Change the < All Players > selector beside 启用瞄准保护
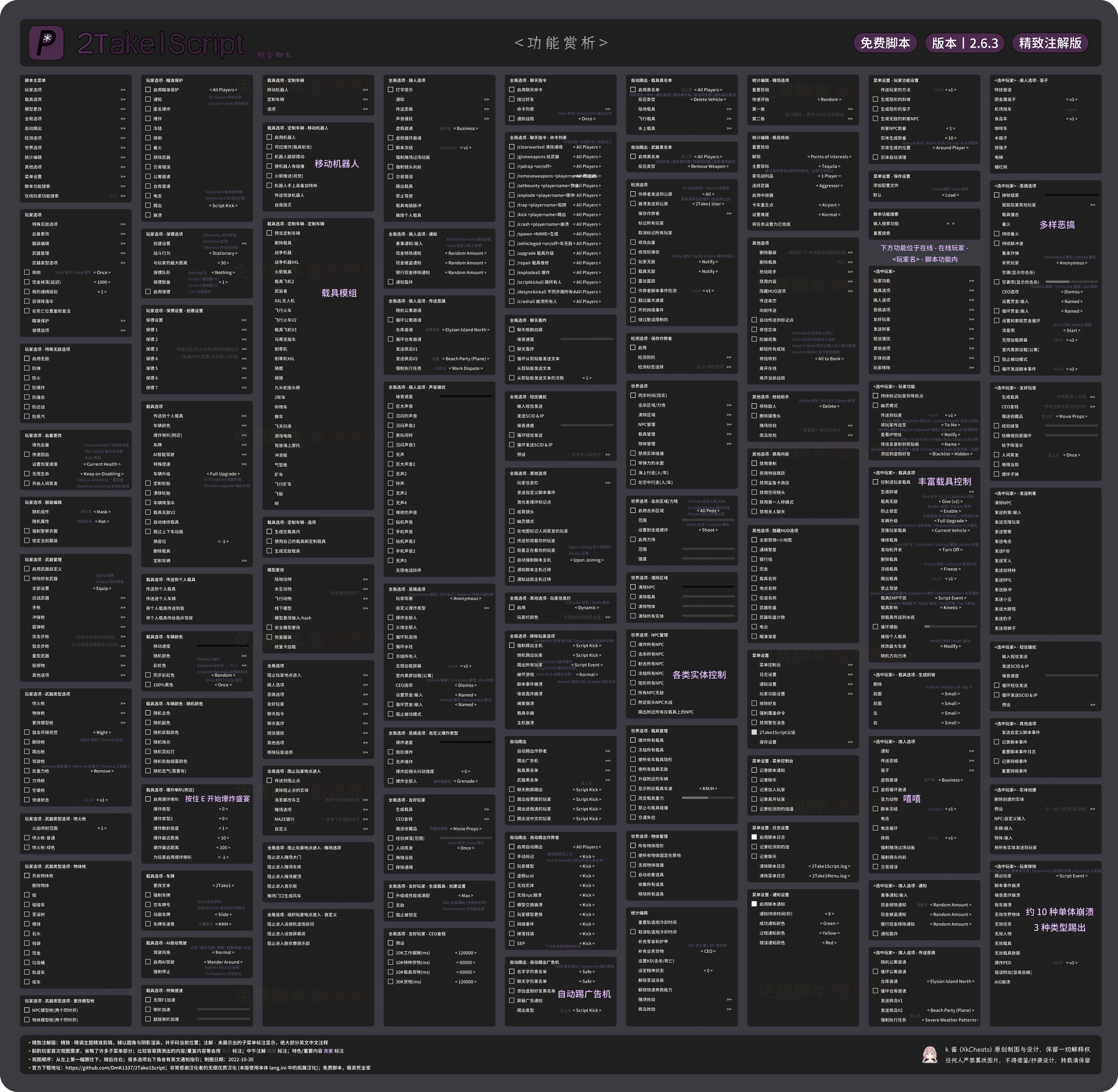Viewport: 1118px width, 1092px height. tap(223, 90)
